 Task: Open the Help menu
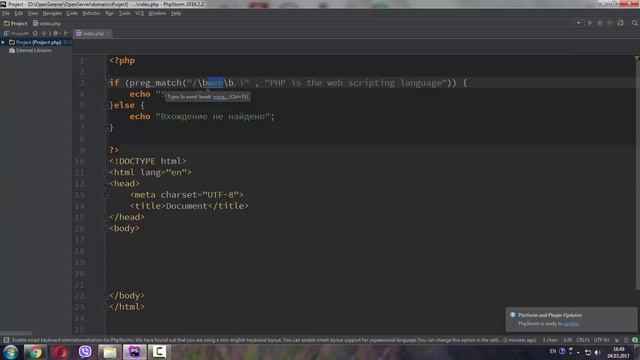(176, 13)
